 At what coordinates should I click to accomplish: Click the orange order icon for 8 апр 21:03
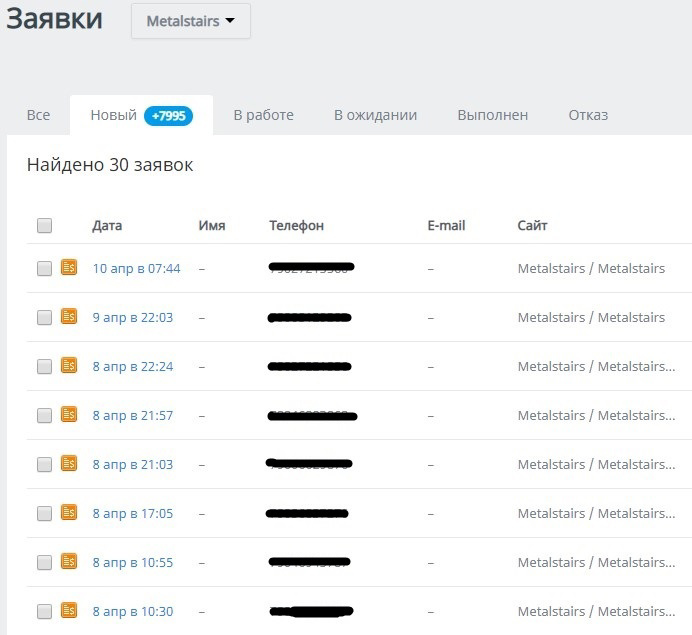click(69, 463)
